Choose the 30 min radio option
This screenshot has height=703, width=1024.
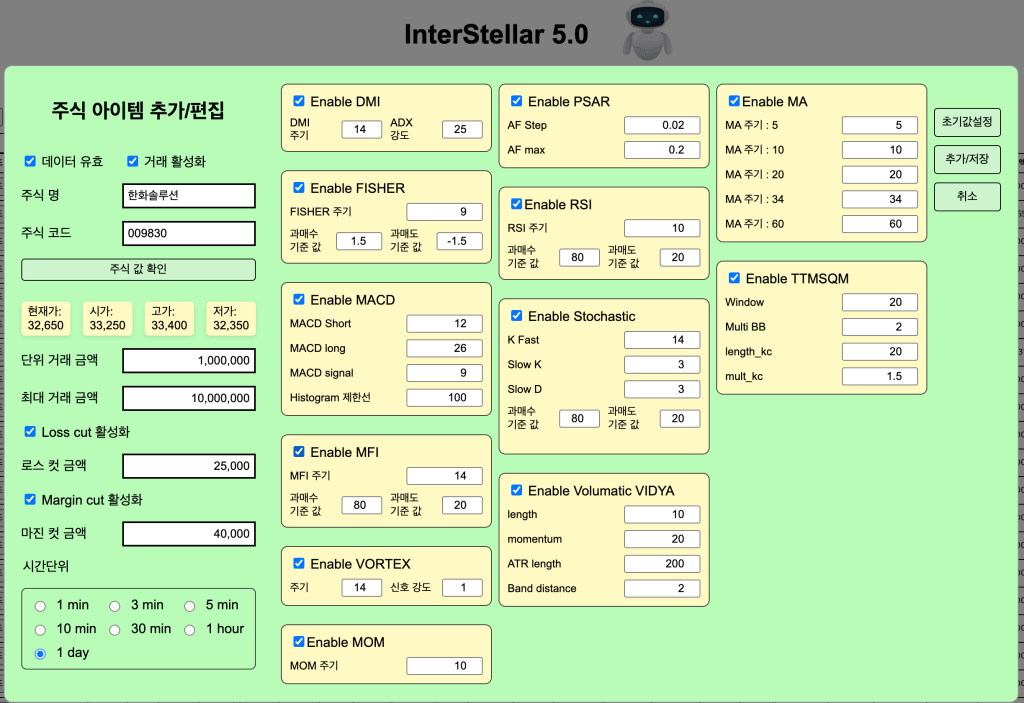(x=115, y=629)
